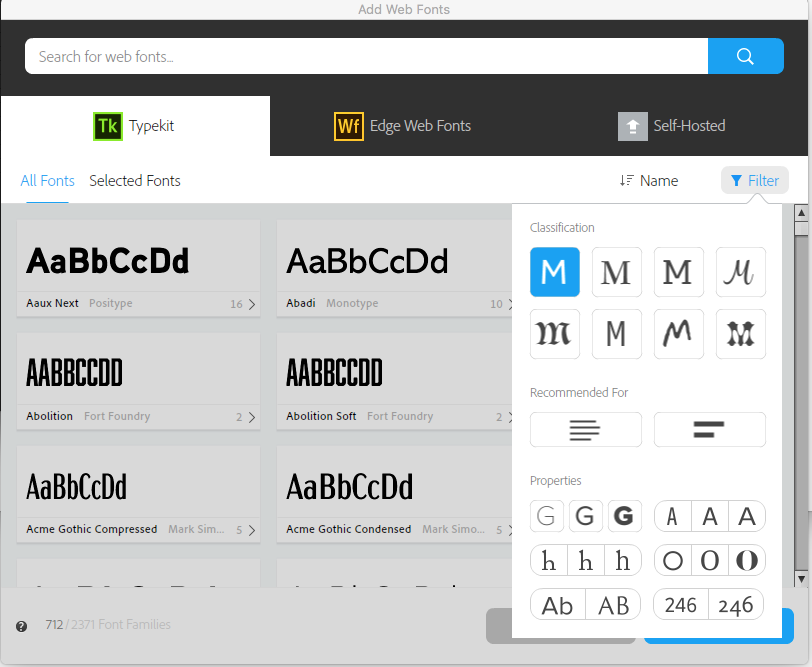Expand Abolition font family
Viewport: 812px width, 667px height.
point(252,417)
